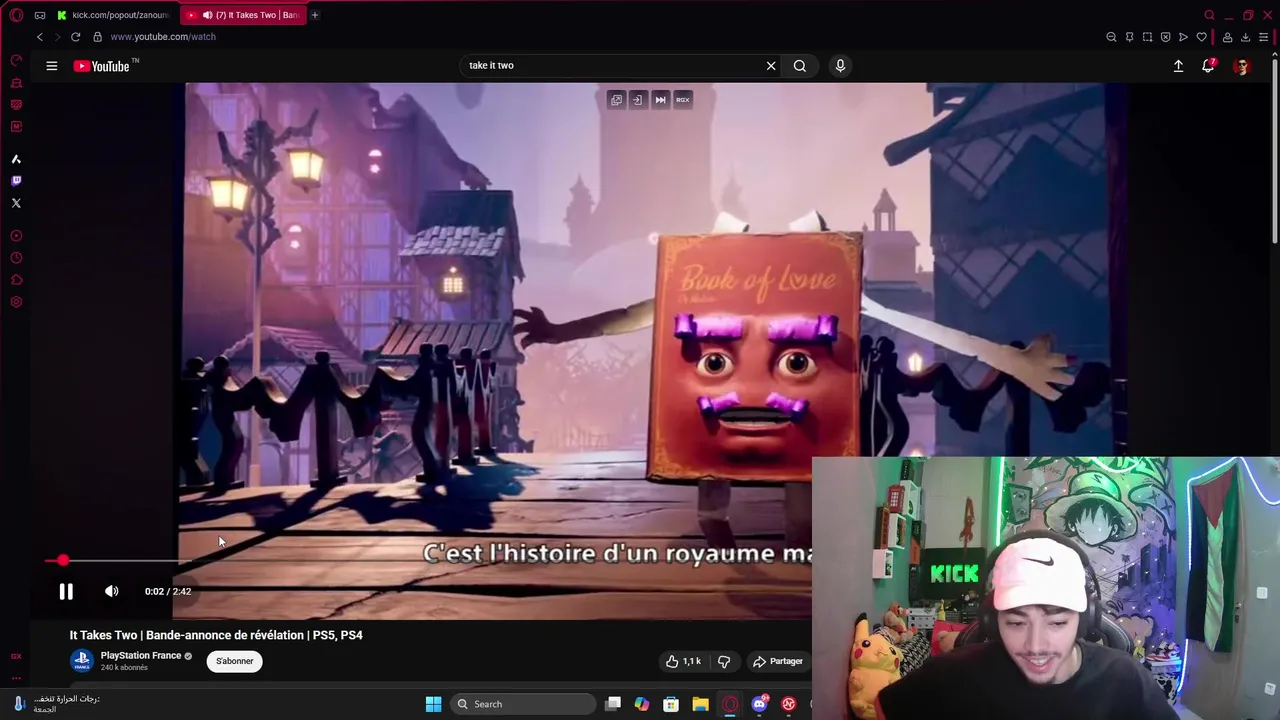Go back with the browser back arrow
This screenshot has width=1280, height=720.
tap(40, 37)
